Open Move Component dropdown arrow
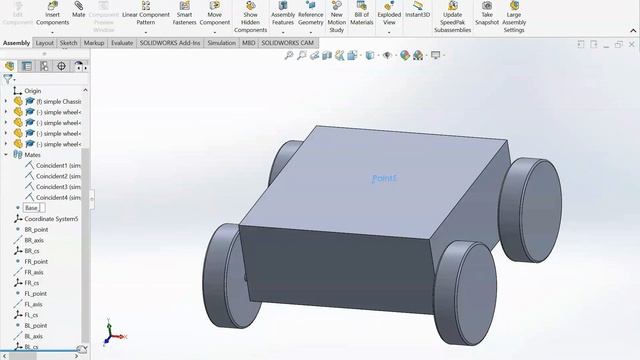 click(x=215, y=32)
